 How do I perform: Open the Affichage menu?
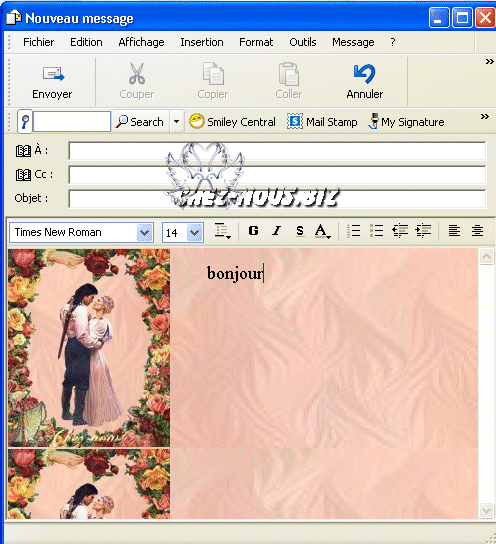pos(142,42)
